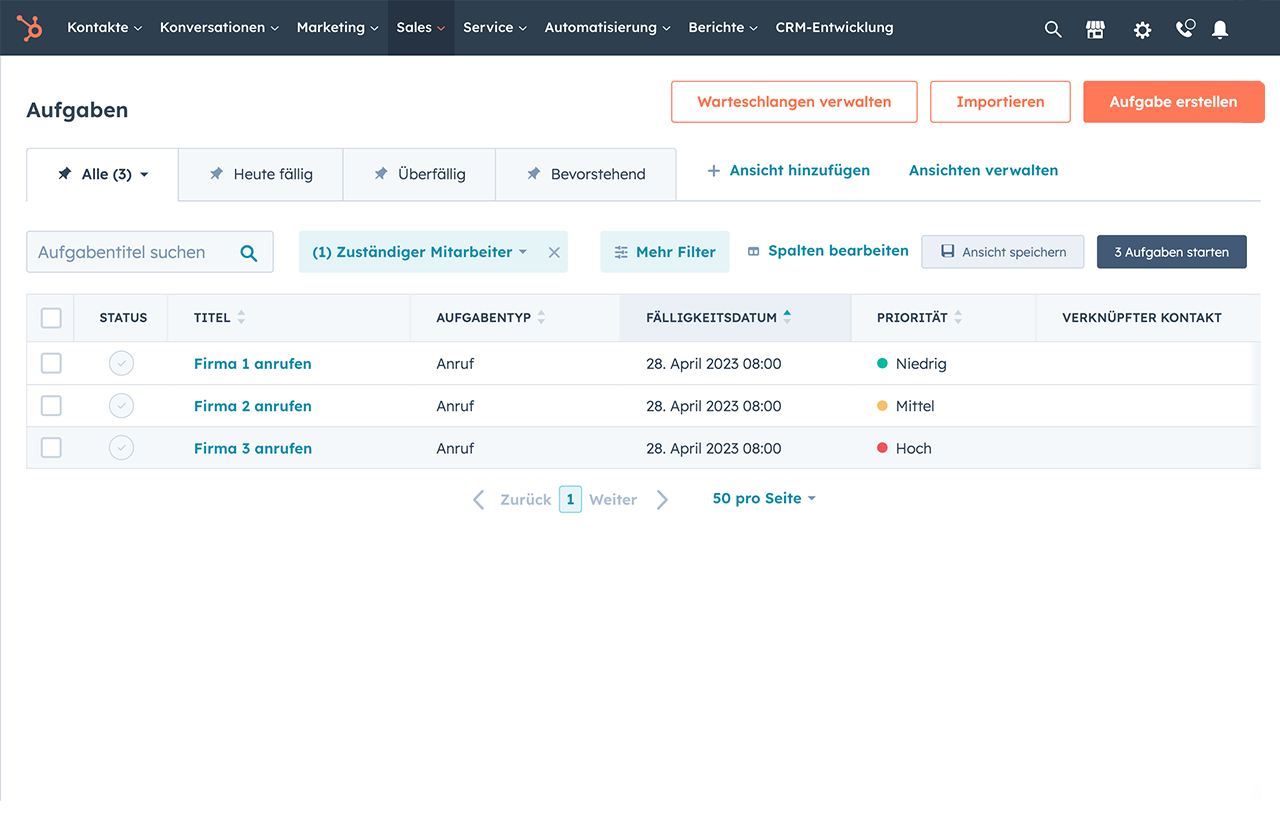Open the Marketplace storefront icon
The height and width of the screenshot is (813, 1280).
click(x=1096, y=29)
